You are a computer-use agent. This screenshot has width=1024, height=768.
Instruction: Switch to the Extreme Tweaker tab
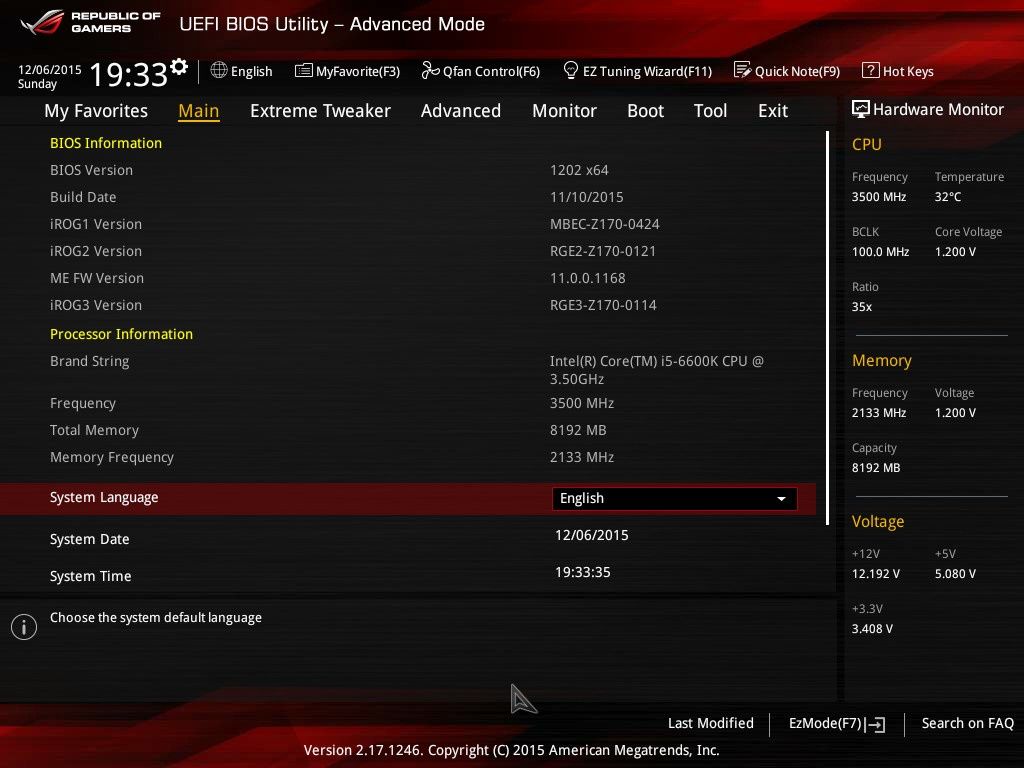tap(320, 111)
